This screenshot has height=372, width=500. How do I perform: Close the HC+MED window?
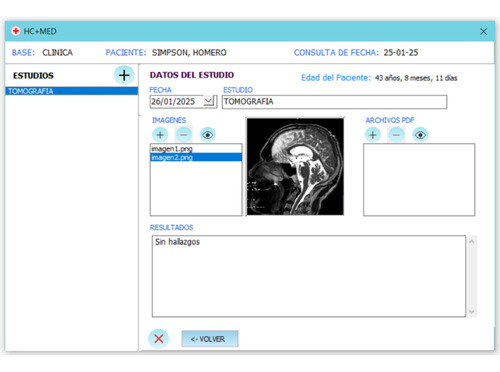(x=483, y=31)
